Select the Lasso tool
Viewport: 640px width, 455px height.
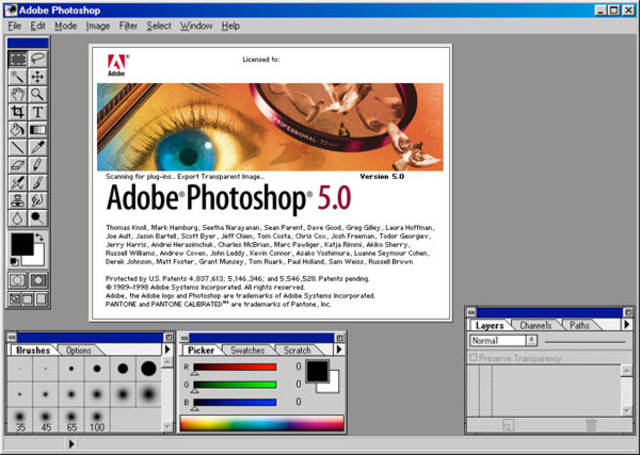[x=38, y=59]
